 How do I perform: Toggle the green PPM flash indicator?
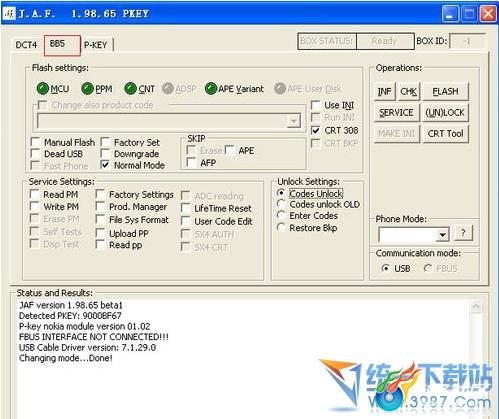(x=87, y=89)
